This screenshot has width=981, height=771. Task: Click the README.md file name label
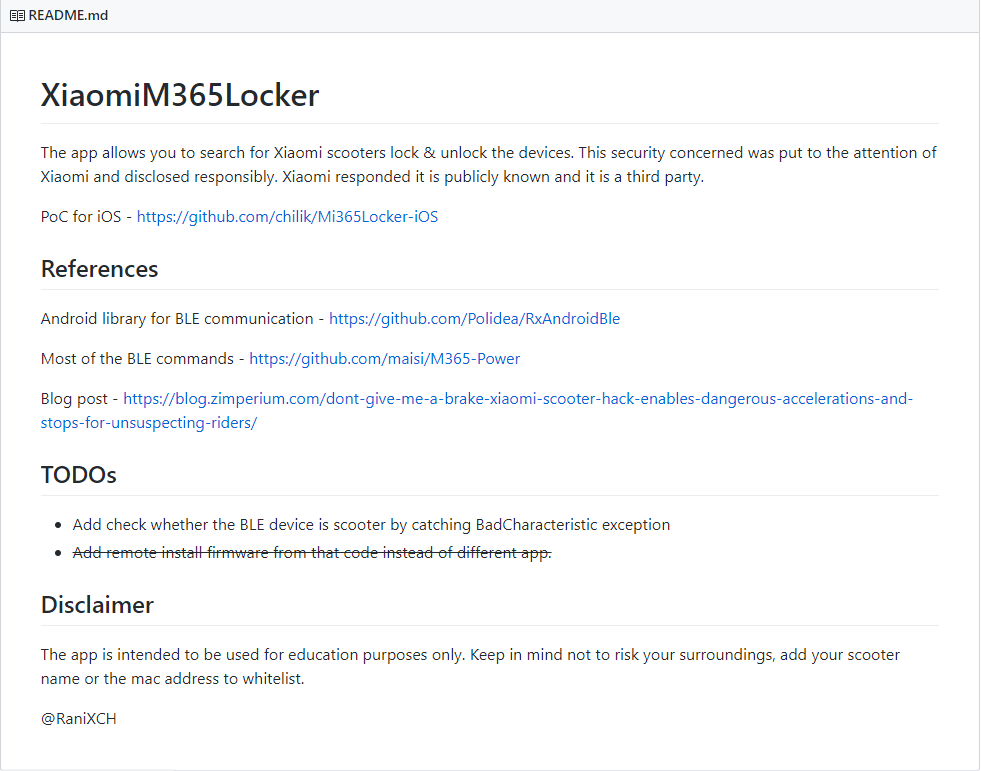click(x=68, y=16)
